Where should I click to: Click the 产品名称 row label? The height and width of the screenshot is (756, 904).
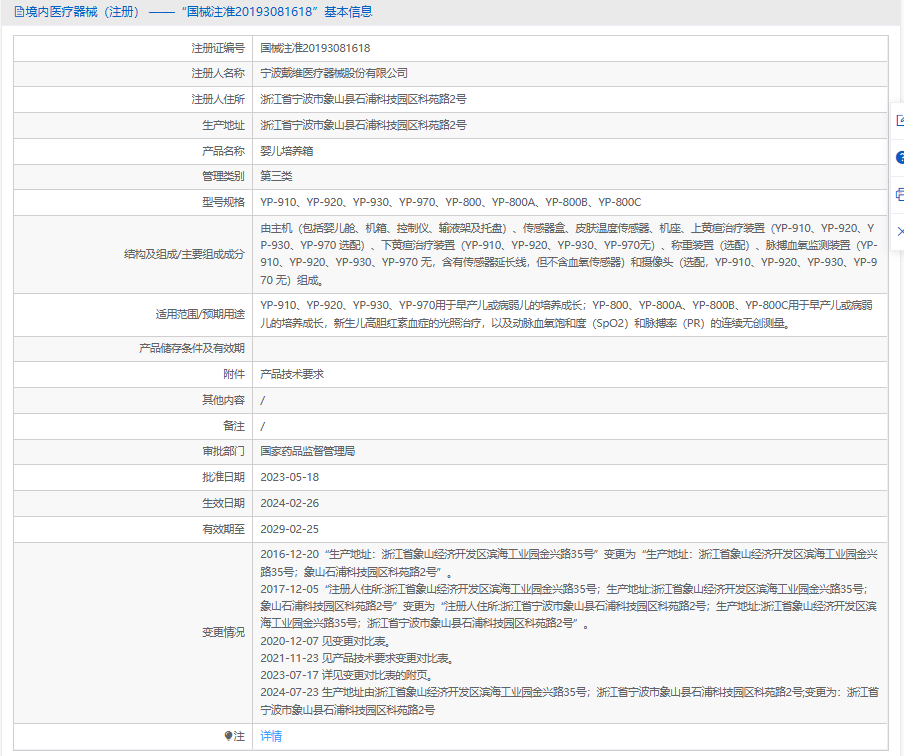(223, 151)
